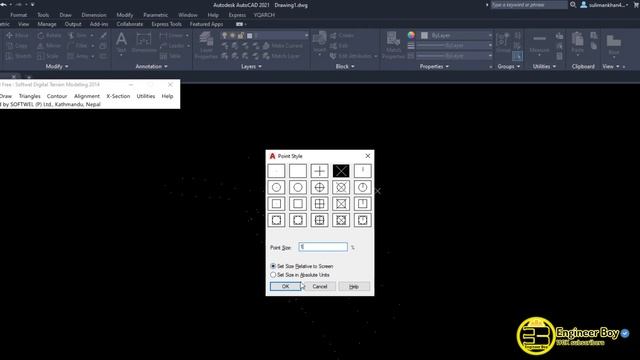The width and height of the screenshot is (640, 360).
Task: Select the circle-in-square with tick point style
Action: pos(362,220)
